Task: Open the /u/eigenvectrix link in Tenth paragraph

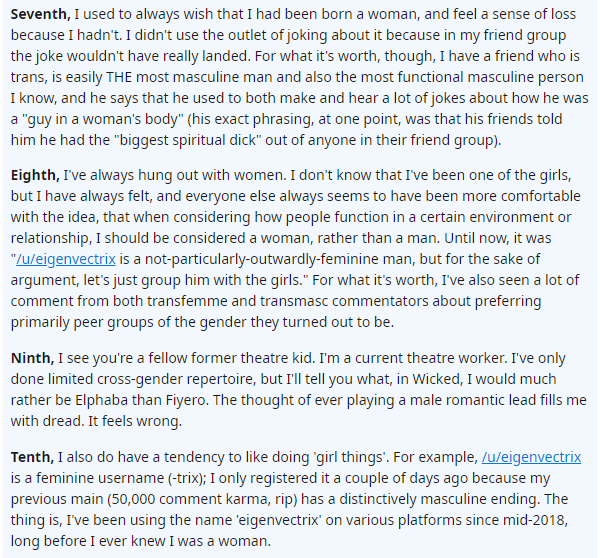Action: point(531,457)
